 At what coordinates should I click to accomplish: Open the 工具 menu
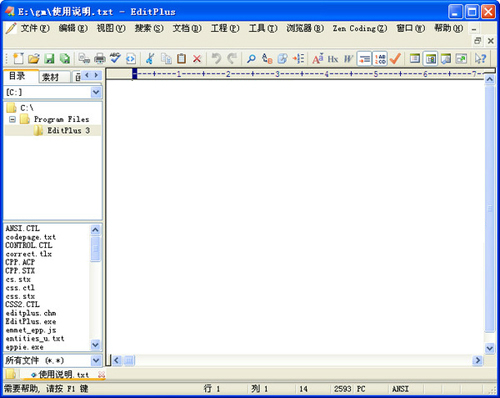(263, 28)
